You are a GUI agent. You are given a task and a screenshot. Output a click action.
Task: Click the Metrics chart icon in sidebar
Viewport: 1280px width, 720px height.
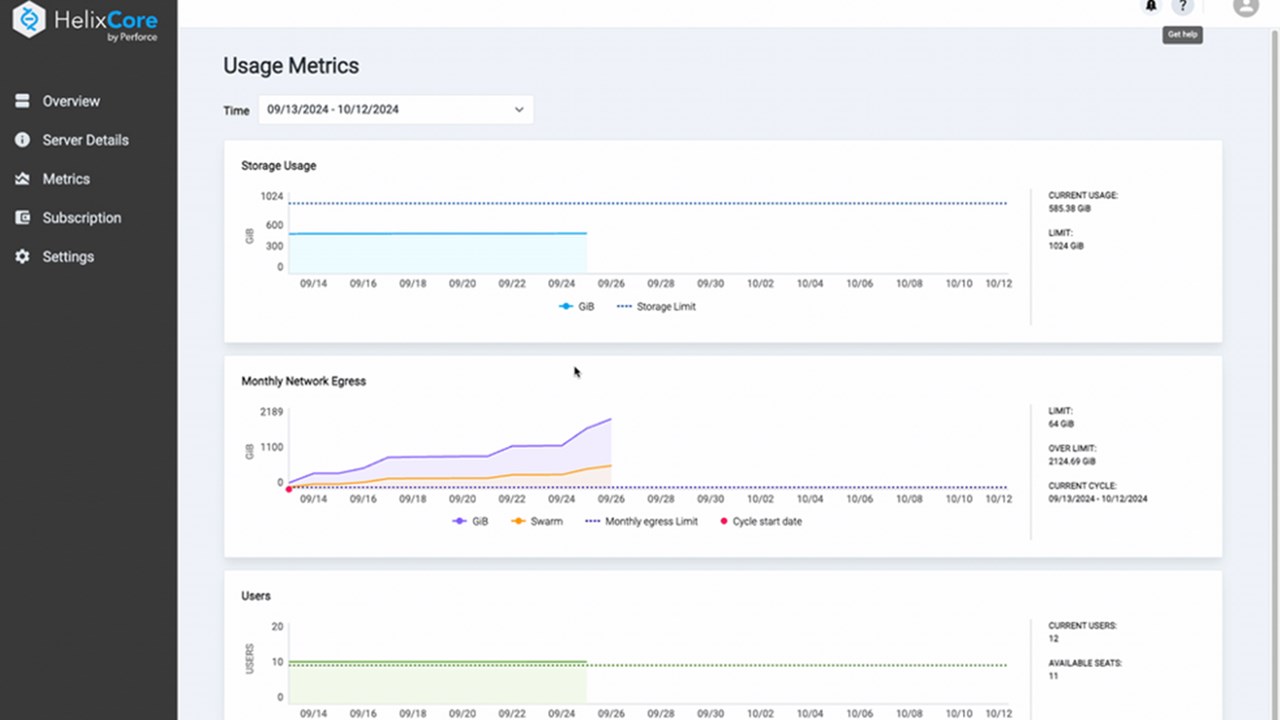coord(22,179)
